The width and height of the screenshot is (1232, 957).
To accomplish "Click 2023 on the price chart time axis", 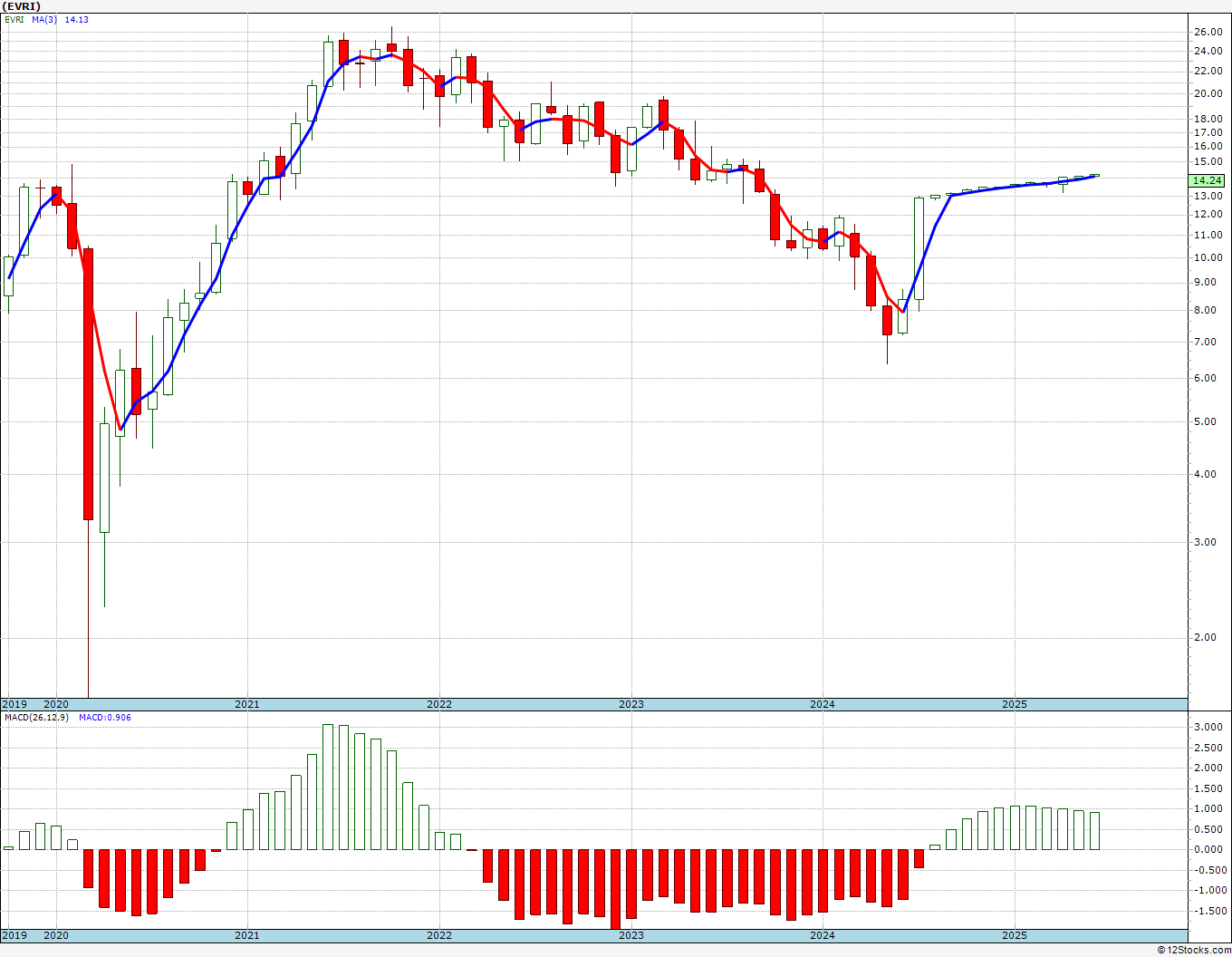I will (x=631, y=704).
